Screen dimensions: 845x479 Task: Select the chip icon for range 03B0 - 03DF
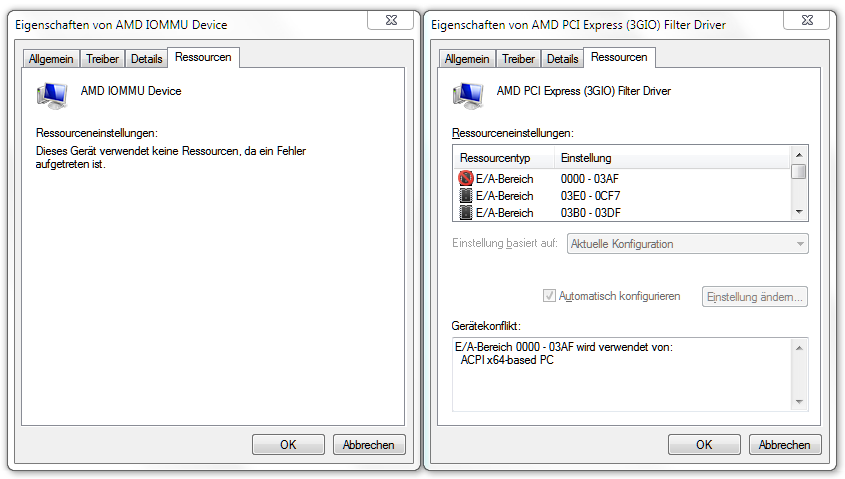466,213
